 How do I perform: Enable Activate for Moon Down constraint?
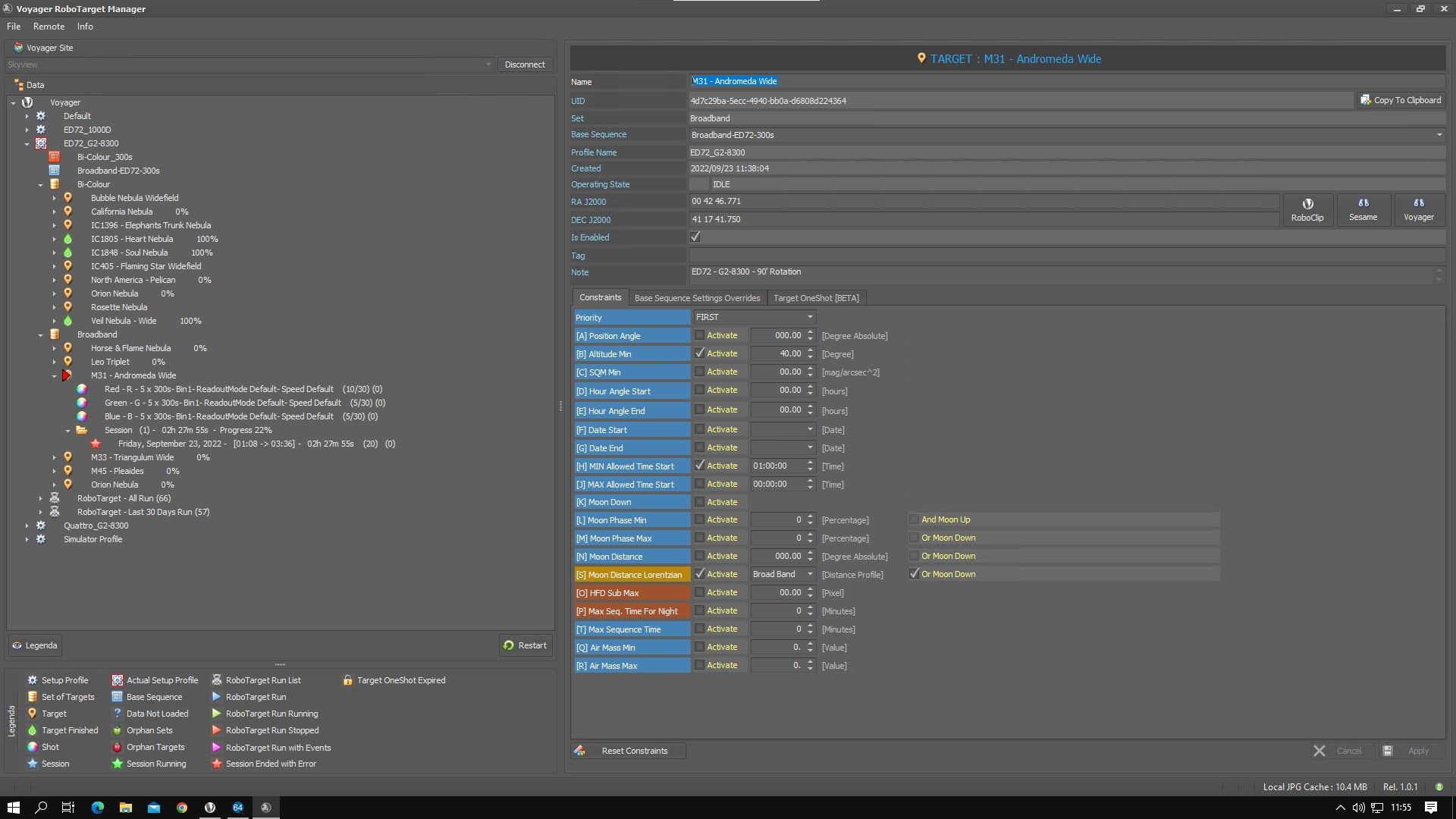tap(699, 502)
